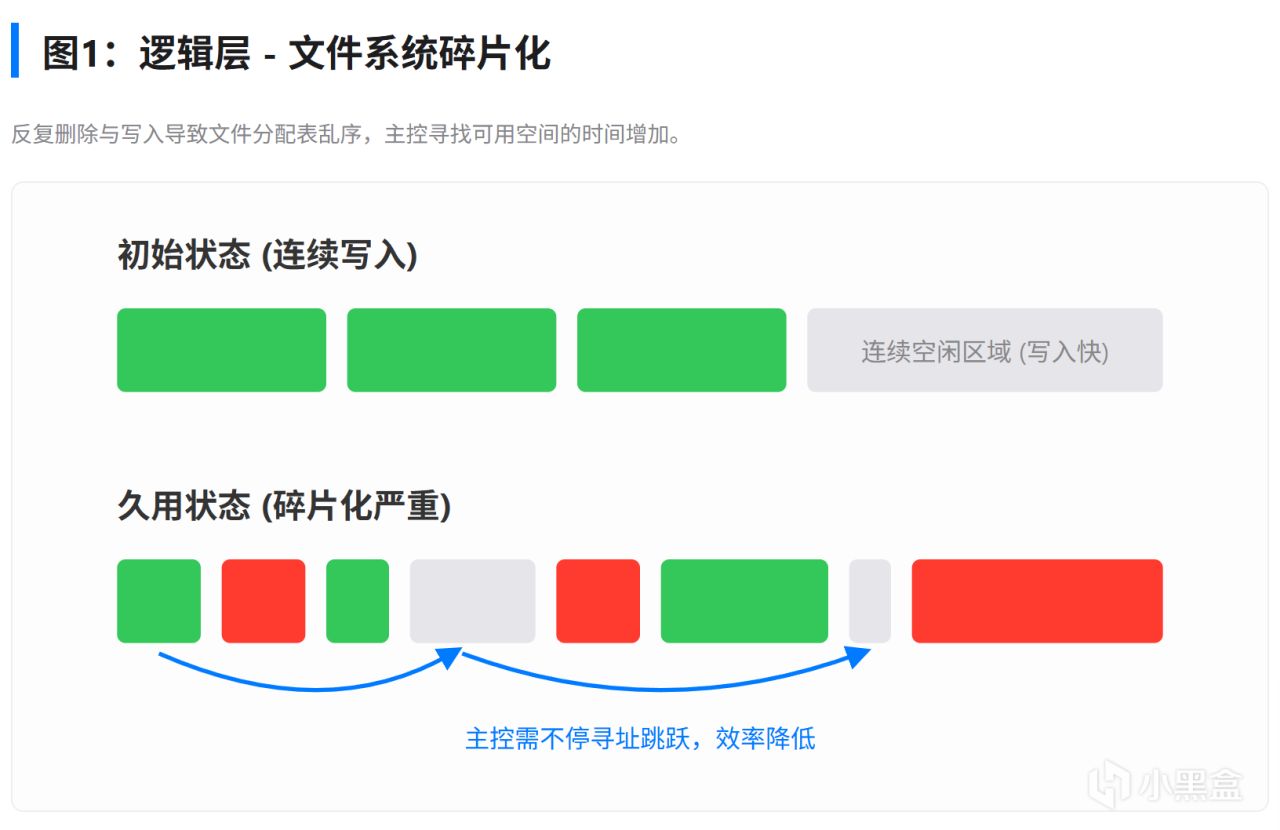Select the middle green block under 初始状态

coord(451,350)
